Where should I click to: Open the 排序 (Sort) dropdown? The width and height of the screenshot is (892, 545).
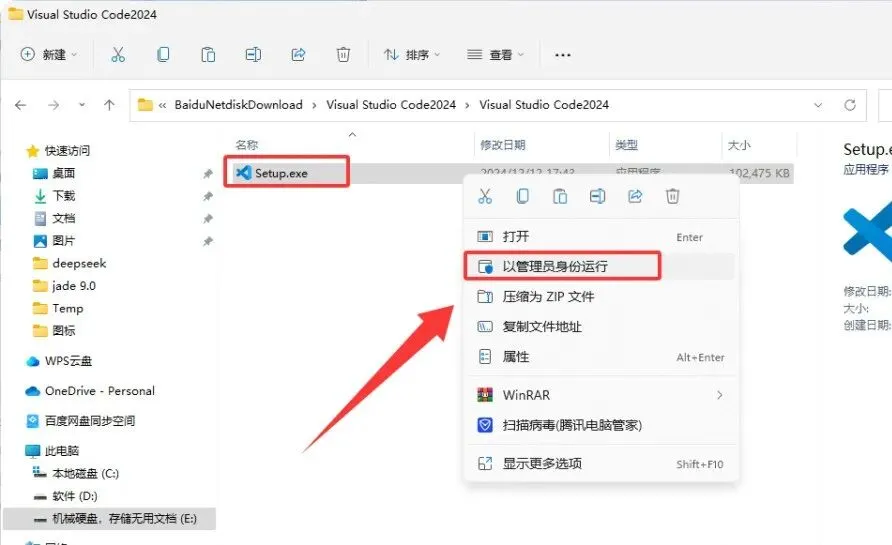[x=412, y=55]
